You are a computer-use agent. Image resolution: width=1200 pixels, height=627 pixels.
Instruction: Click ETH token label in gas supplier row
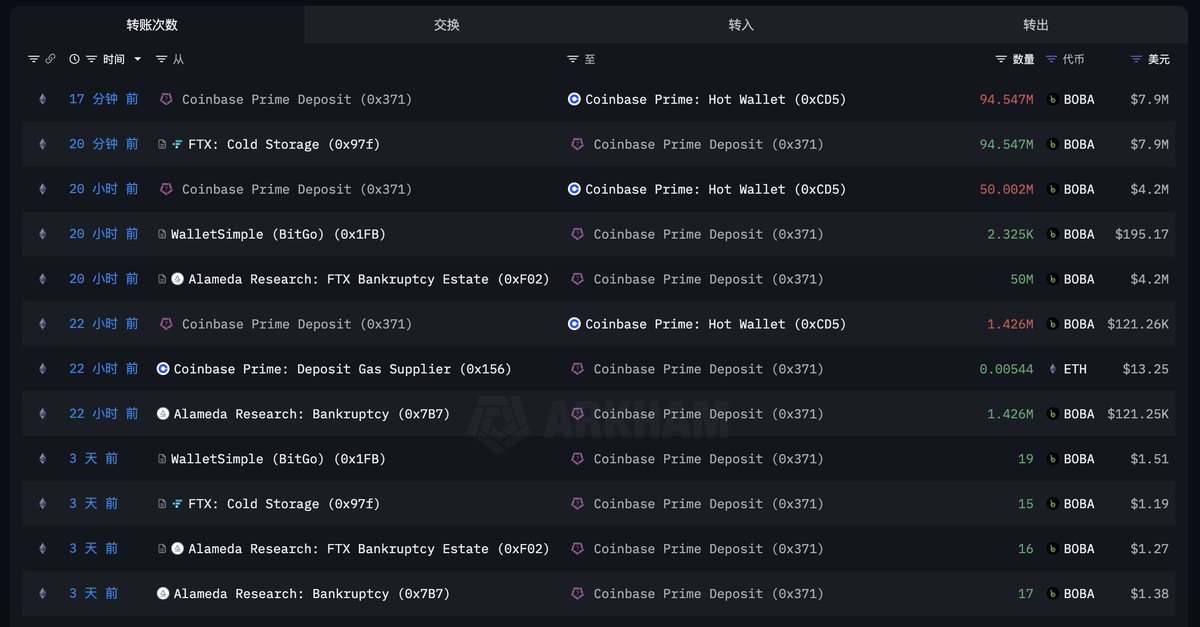[1075, 369]
